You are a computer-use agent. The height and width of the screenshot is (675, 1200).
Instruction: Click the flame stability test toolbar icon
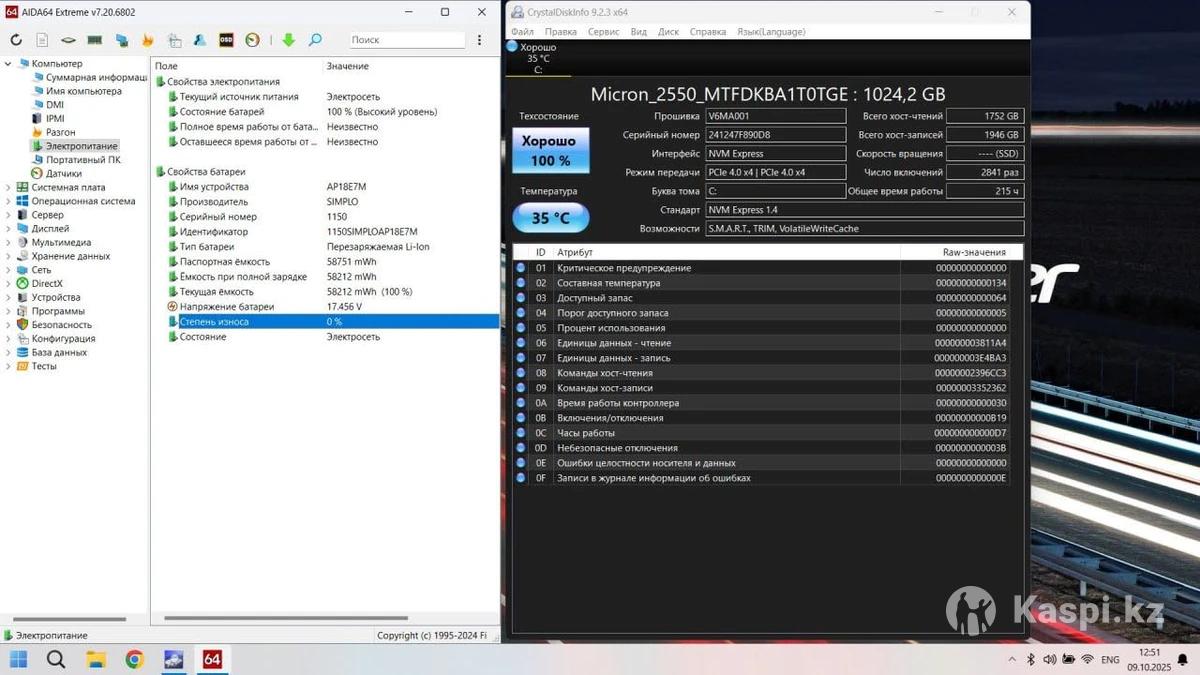point(148,40)
